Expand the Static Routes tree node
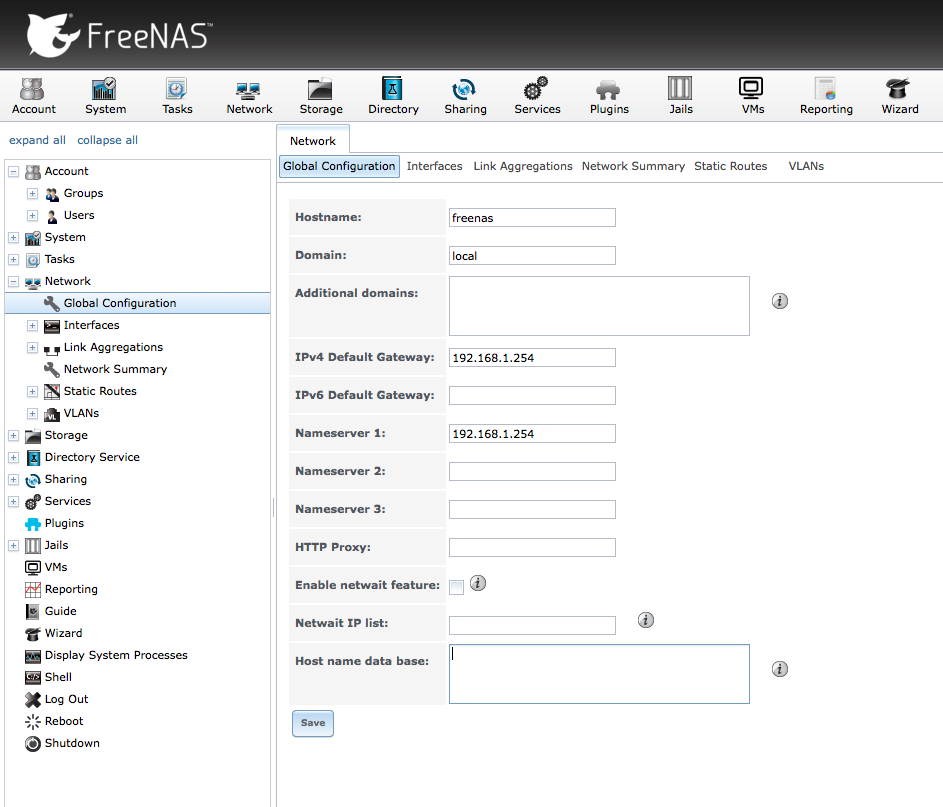The height and width of the screenshot is (807, 943). pyautogui.click(x=32, y=391)
